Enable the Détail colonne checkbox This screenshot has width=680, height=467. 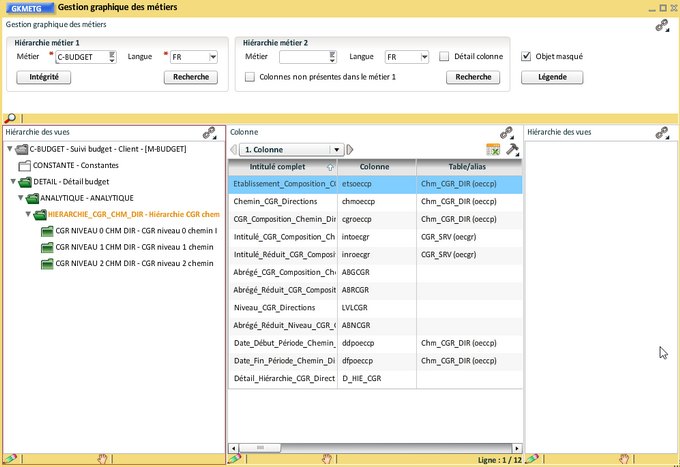click(x=444, y=57)
